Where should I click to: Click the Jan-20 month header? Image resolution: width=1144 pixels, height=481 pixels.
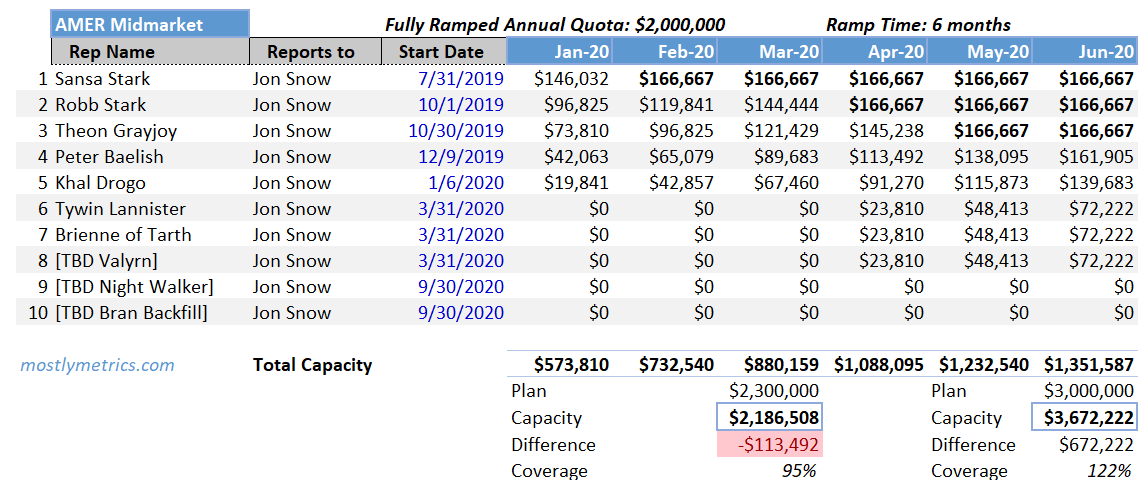570,52
